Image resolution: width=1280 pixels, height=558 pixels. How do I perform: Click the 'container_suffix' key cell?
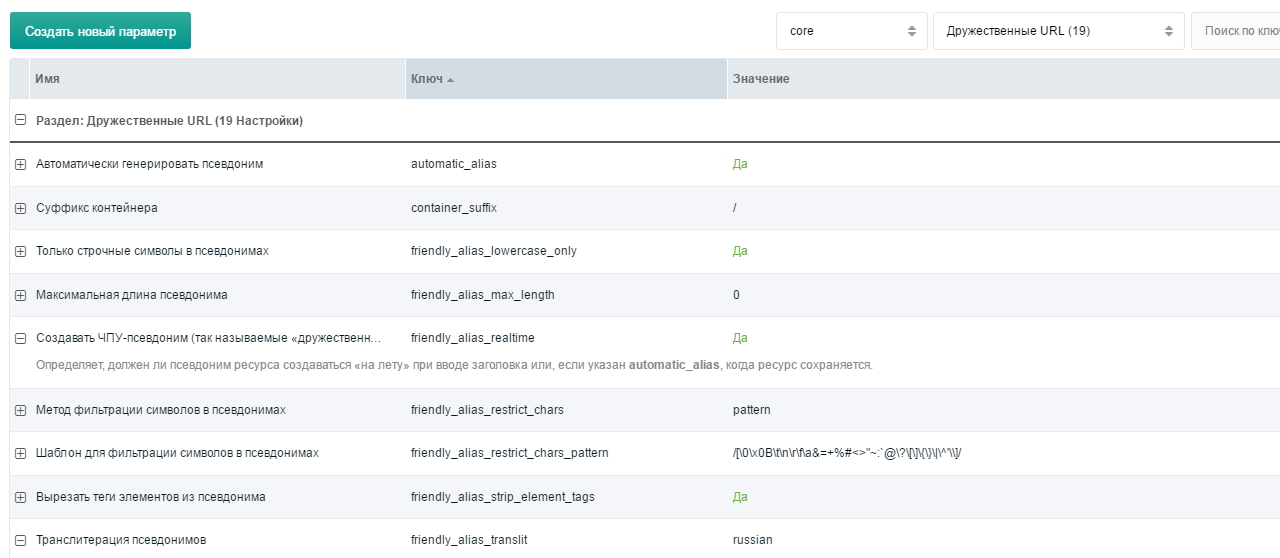coord(454,208)
